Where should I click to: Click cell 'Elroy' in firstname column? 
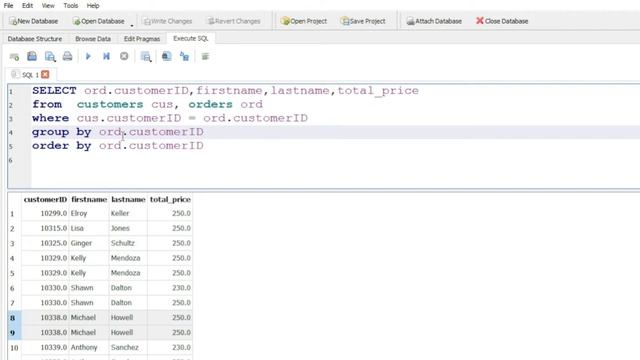89,213
